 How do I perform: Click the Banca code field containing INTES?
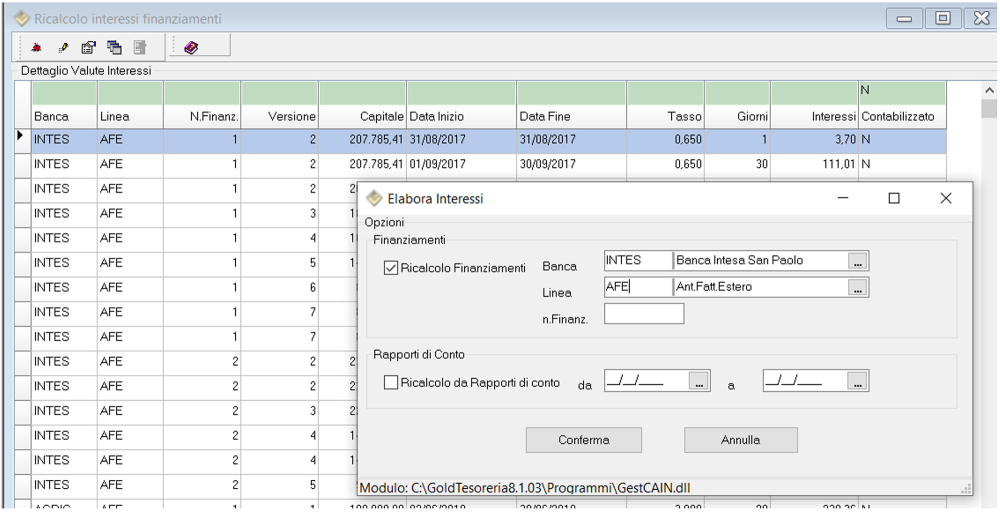[x=637, y=261]
